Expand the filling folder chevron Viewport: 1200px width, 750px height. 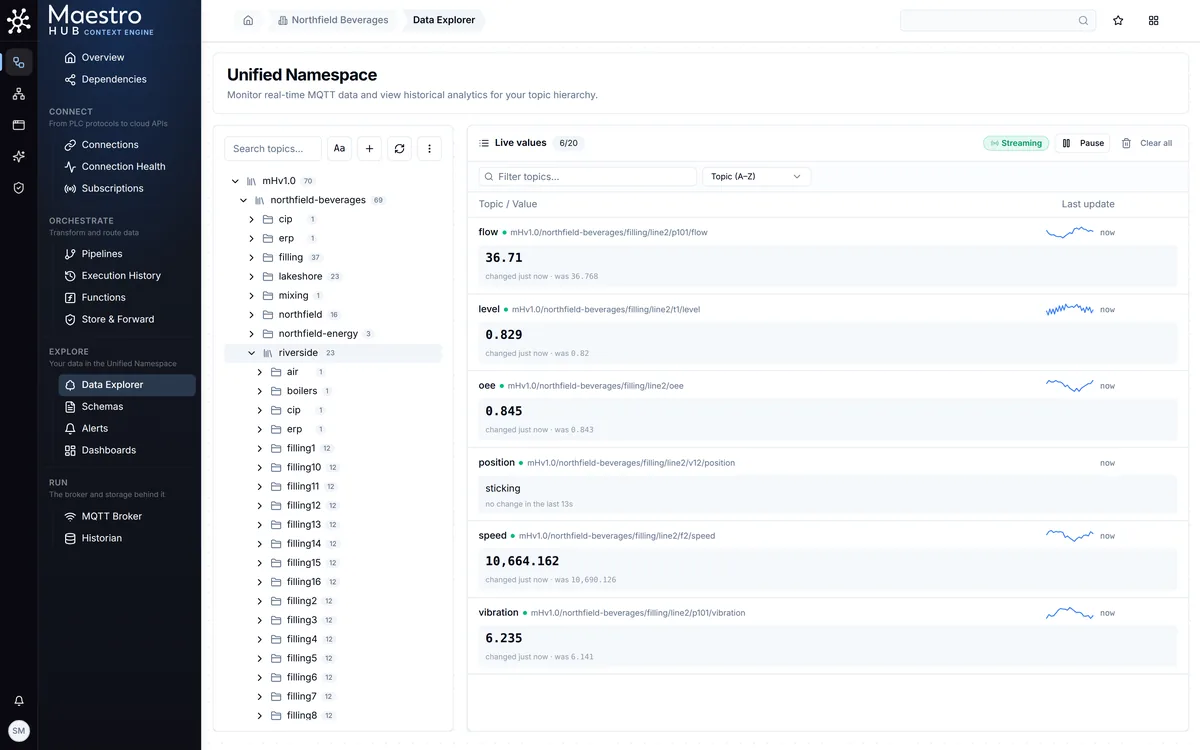251,257
